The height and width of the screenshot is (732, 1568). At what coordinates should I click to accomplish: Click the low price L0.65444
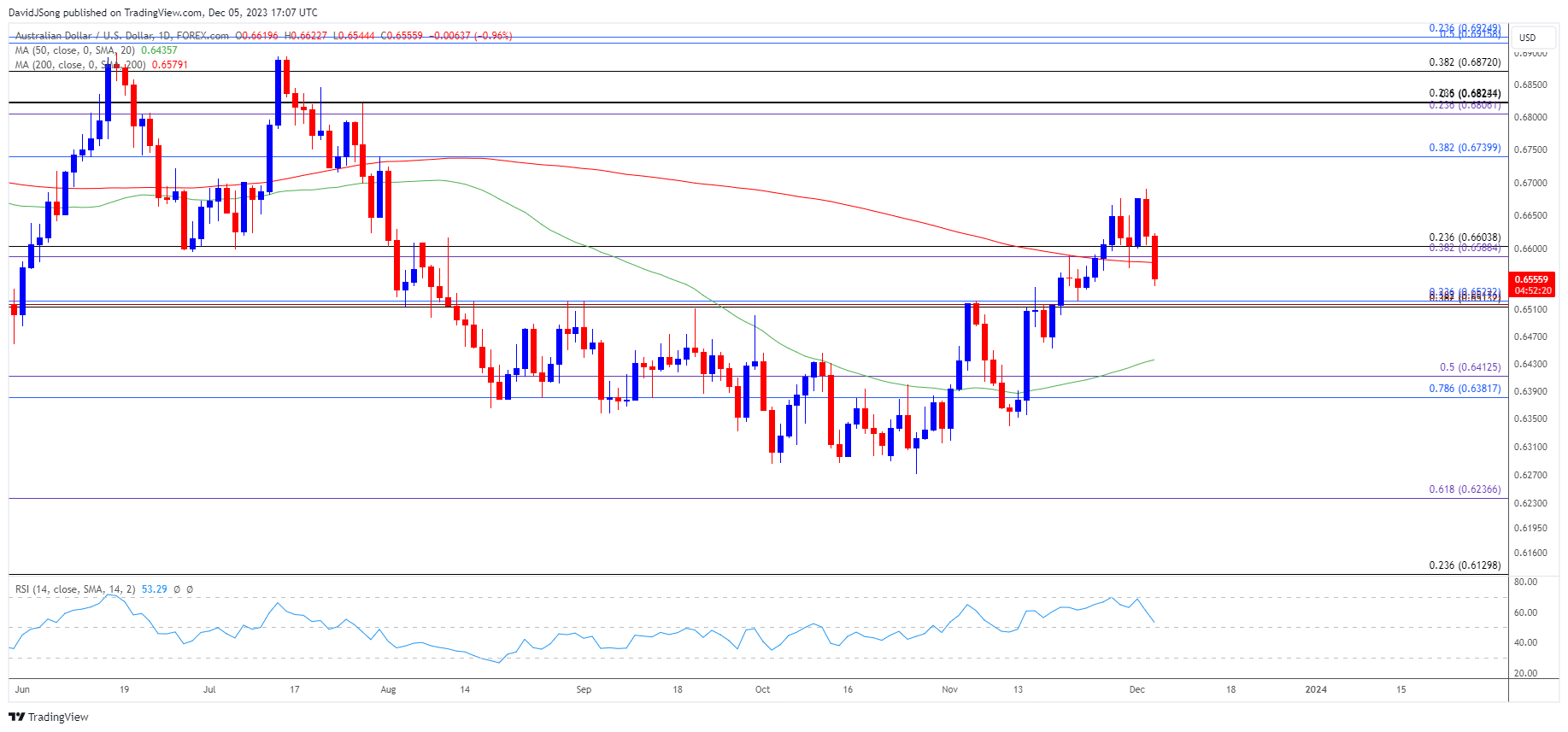tap(355, 36)
